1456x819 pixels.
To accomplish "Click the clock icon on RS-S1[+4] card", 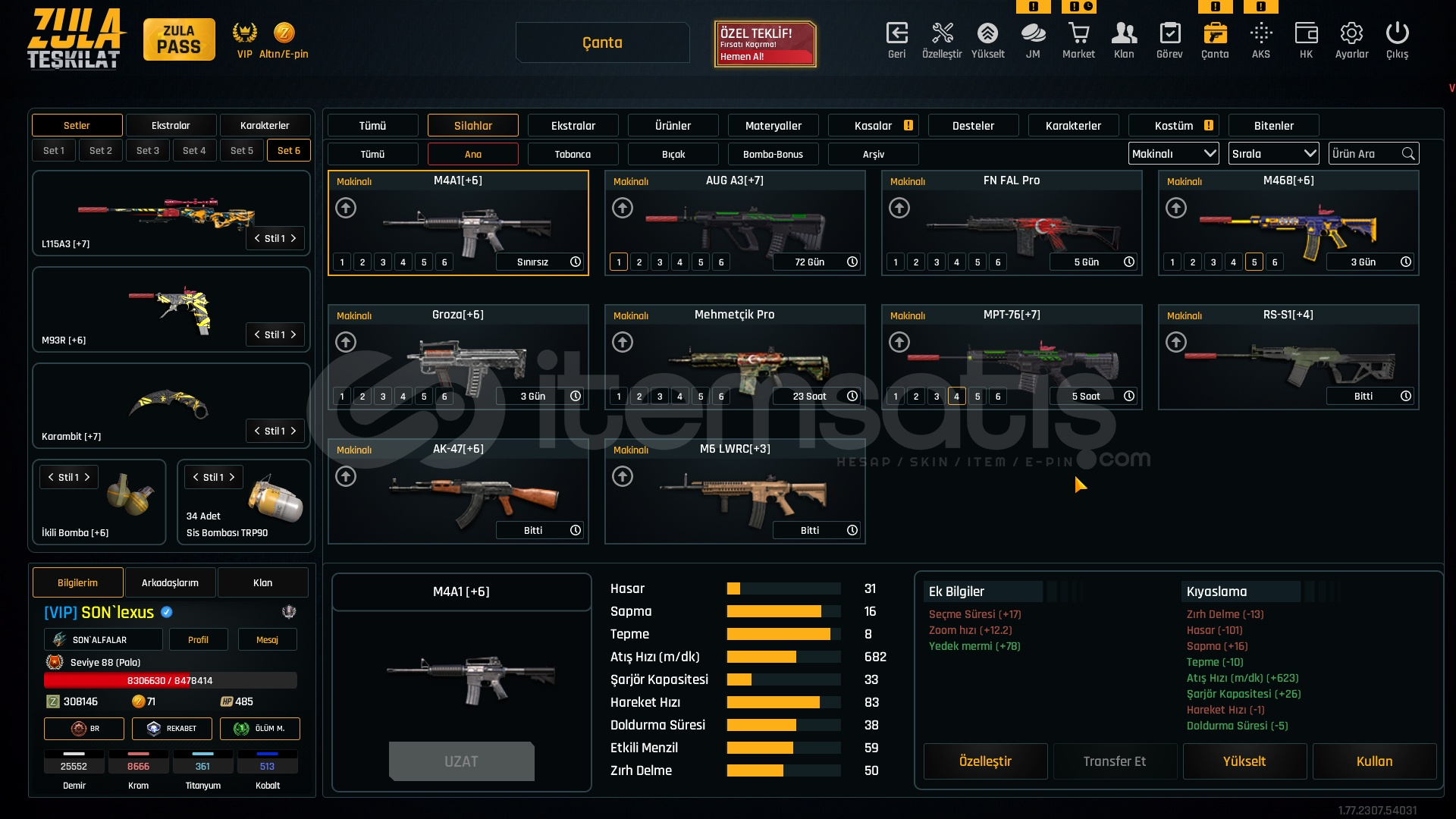I will coord(1406,396).
